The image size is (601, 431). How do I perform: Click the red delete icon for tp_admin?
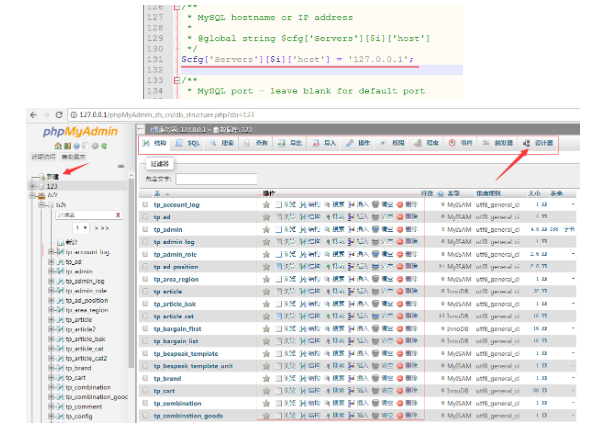point(400,229)
